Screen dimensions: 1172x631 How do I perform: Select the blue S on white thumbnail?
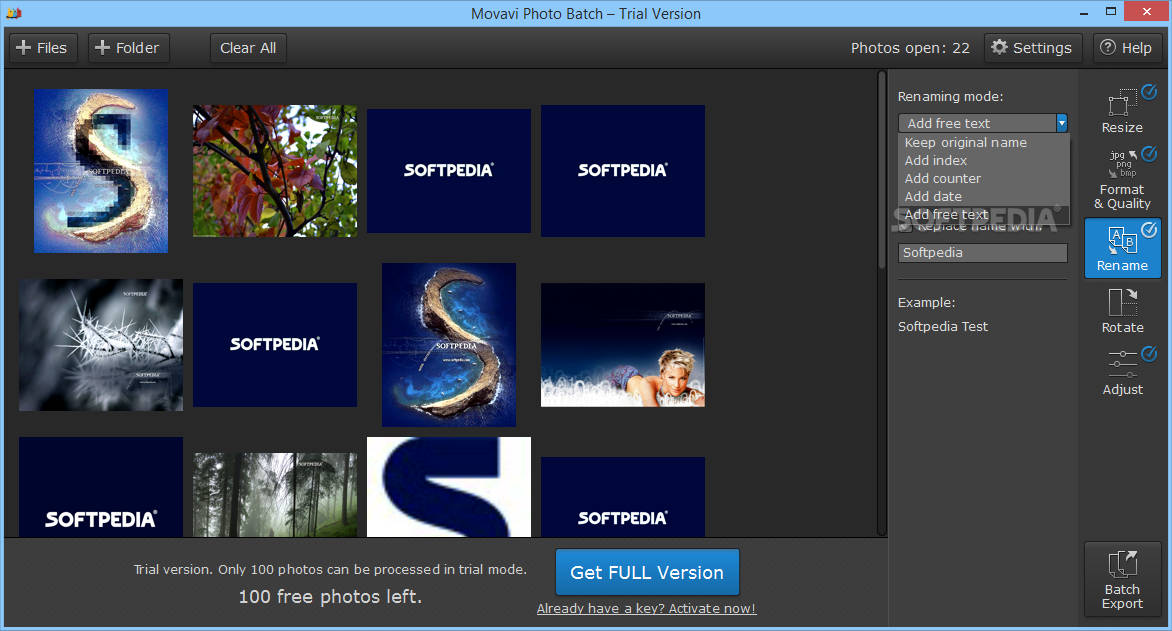(x=449, y=487)
